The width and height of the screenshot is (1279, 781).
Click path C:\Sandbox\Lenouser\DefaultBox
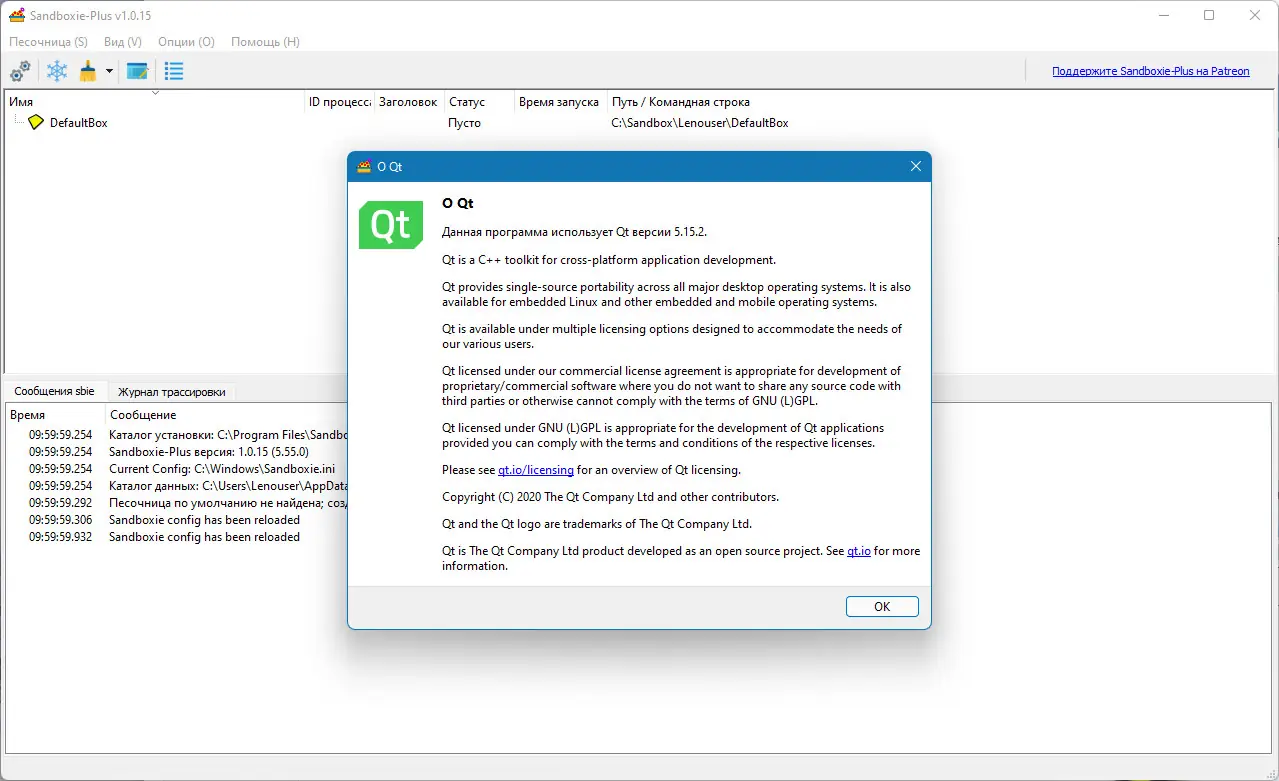[x=700, y=123]
